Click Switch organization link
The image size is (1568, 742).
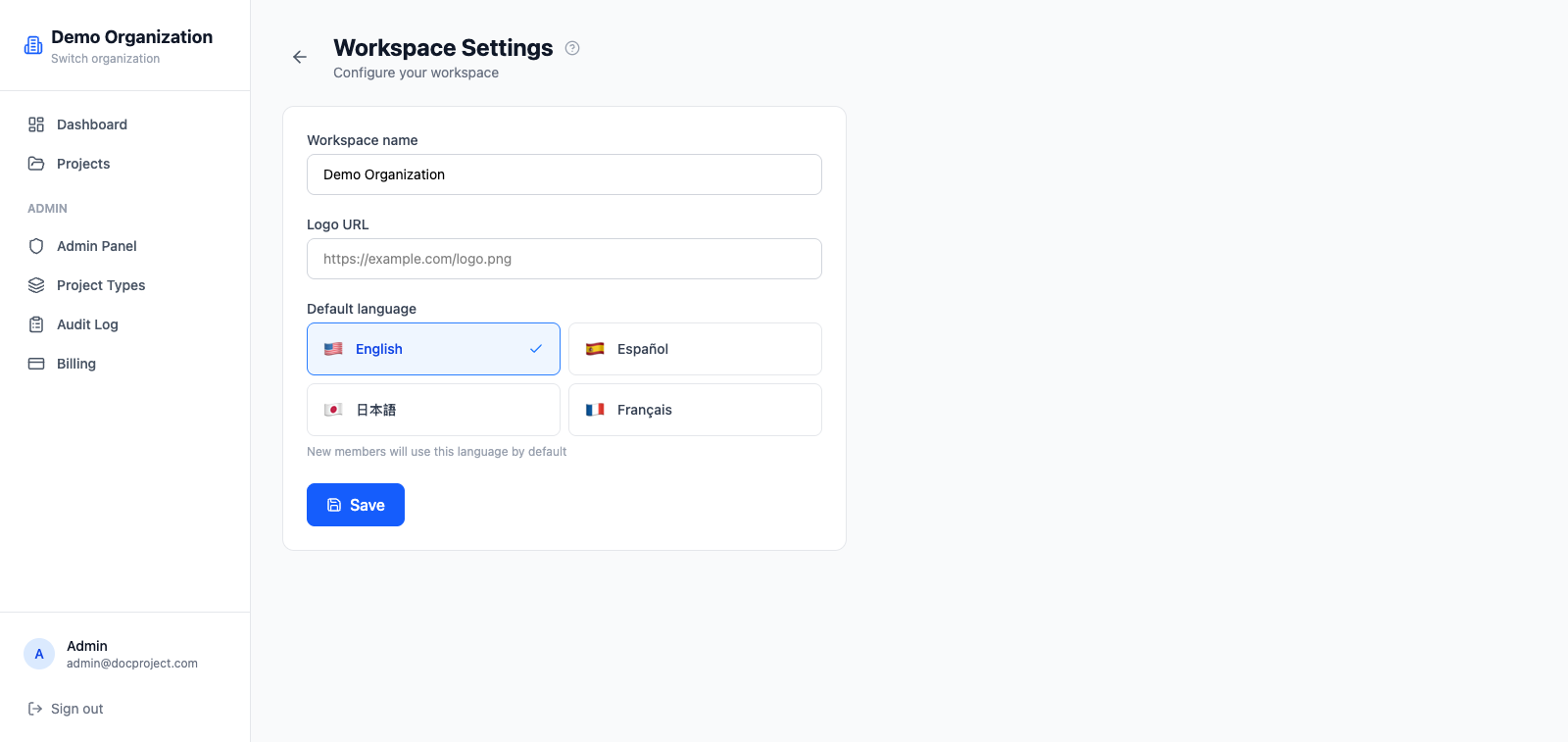(105, 59)
